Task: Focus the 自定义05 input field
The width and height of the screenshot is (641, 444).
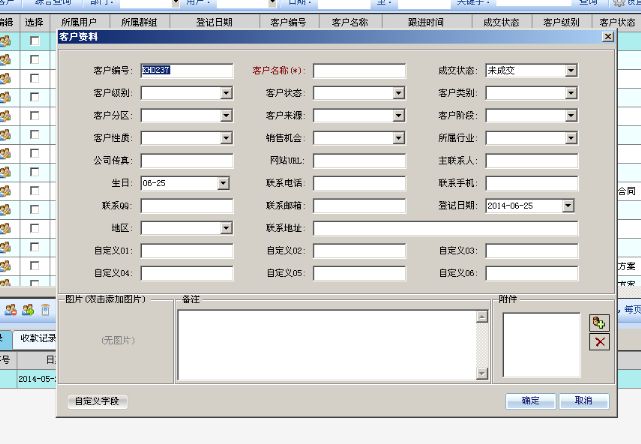Action: coord(359,273)
